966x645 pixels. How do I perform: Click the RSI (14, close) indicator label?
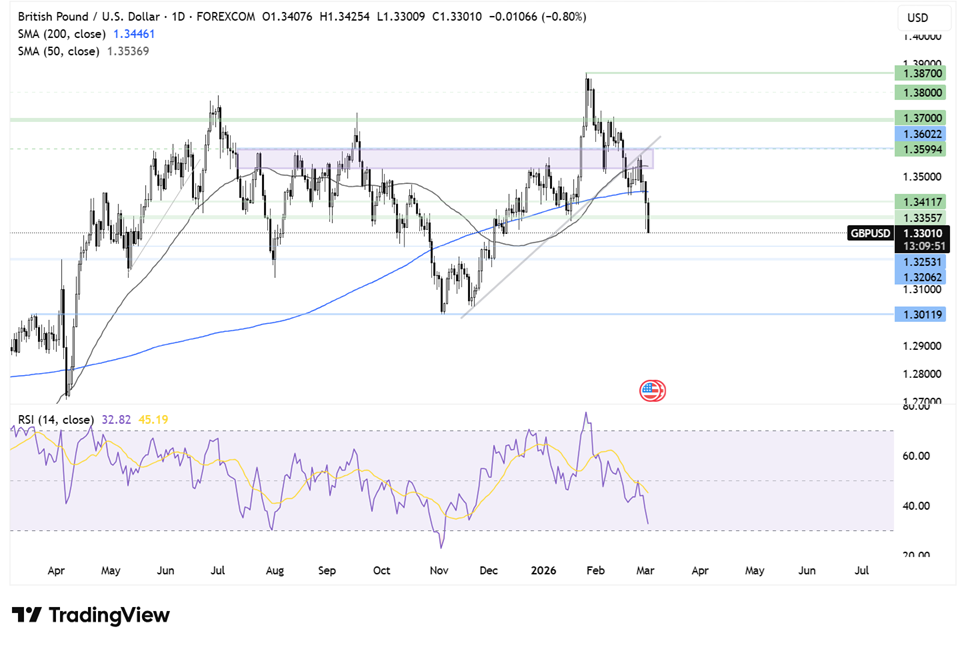[55, 420]
